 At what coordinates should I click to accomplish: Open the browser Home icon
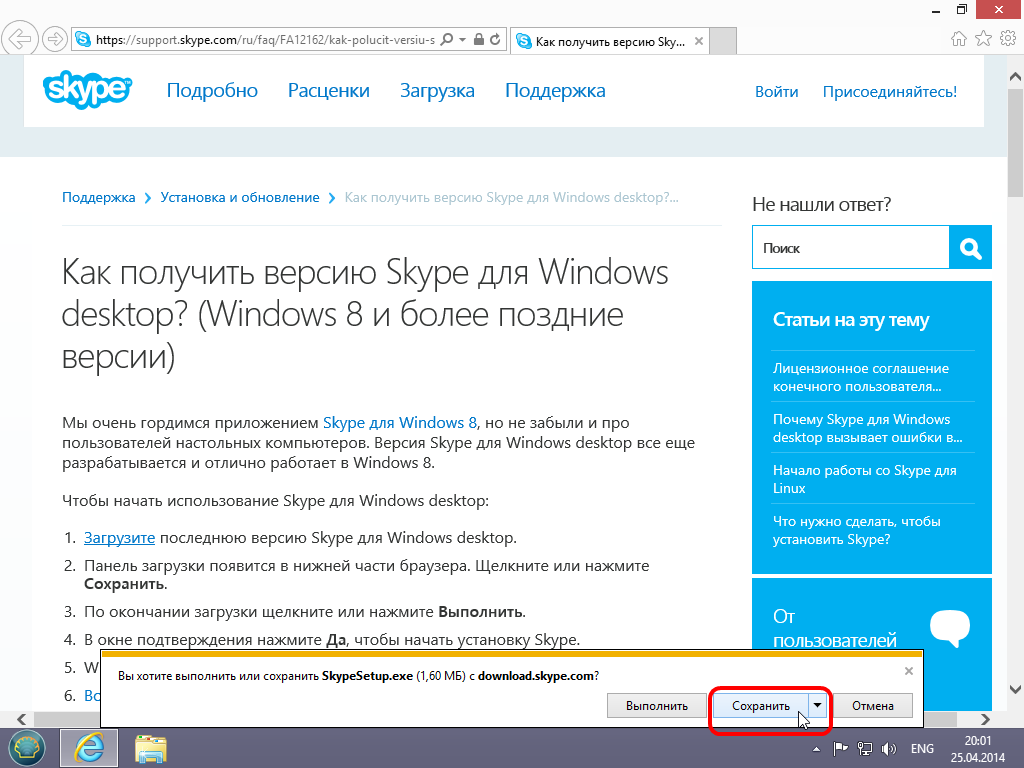pos(959,39)
